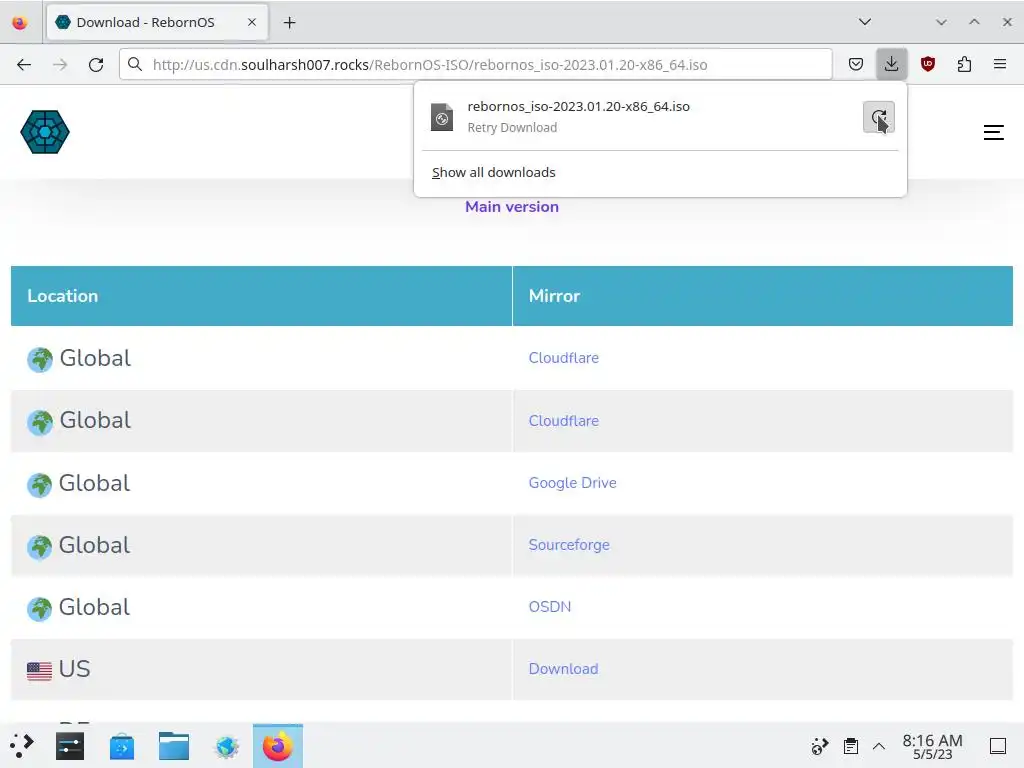Open the Sourceforge mirror link
This screenshot has height=768, width=1024.
(569, 545)
